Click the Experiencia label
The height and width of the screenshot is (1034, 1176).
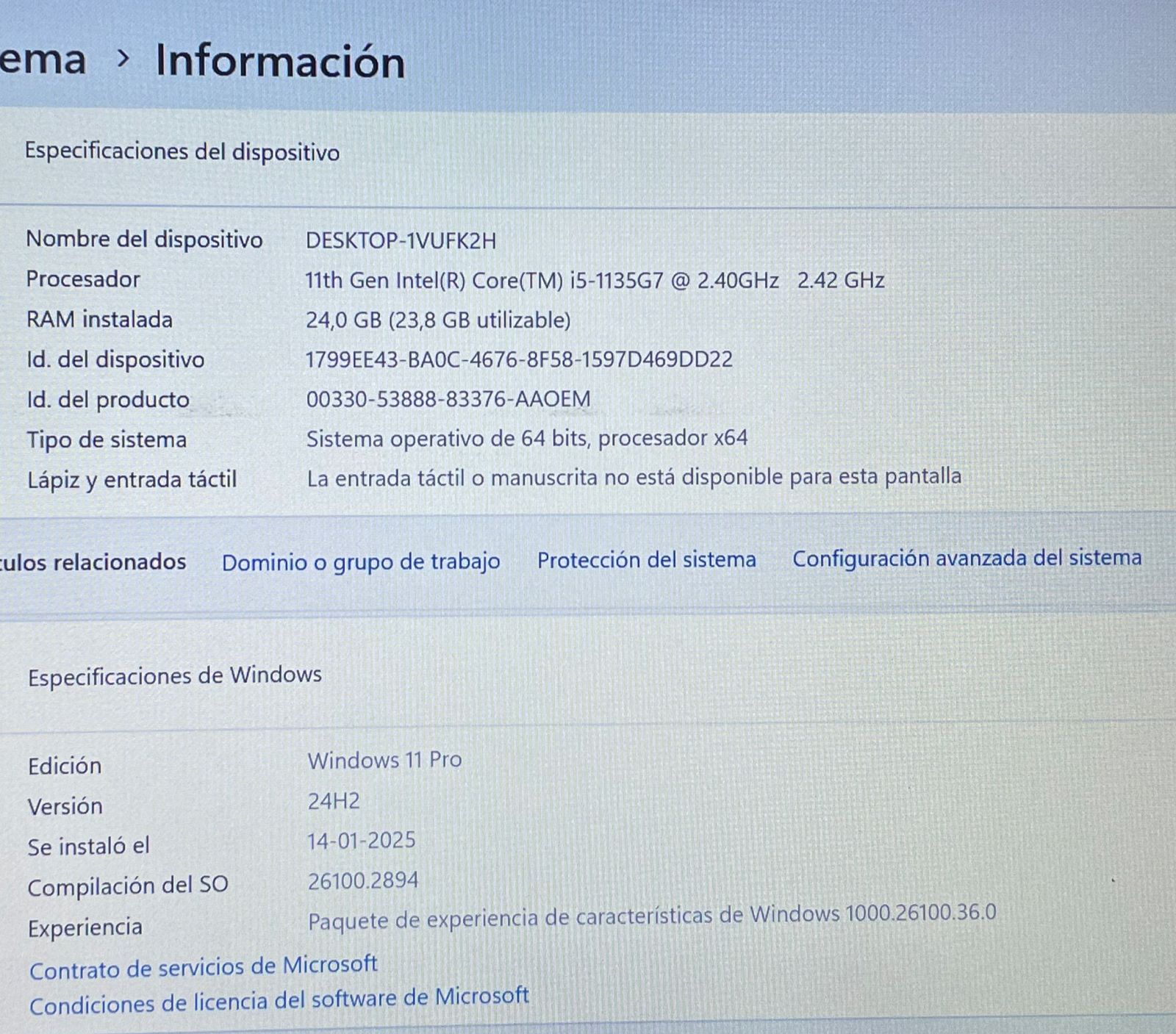coord(85,927)
